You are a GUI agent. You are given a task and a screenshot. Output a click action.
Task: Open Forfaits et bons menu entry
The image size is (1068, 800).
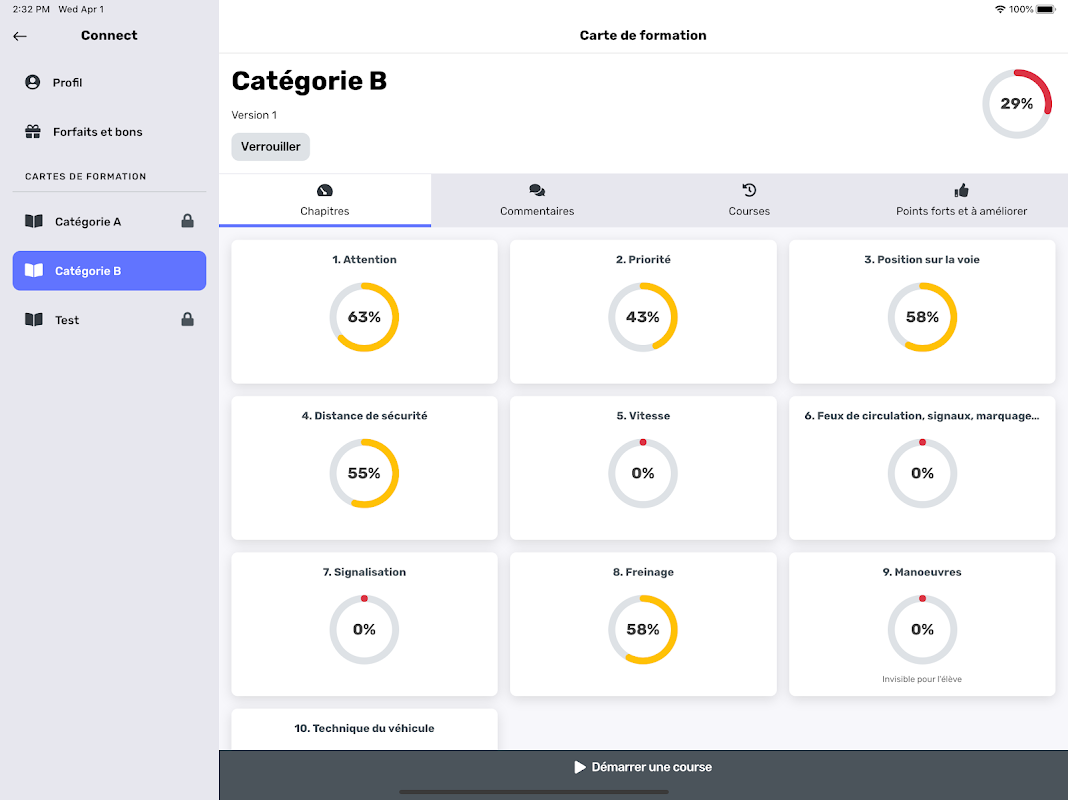coord(109,131)
